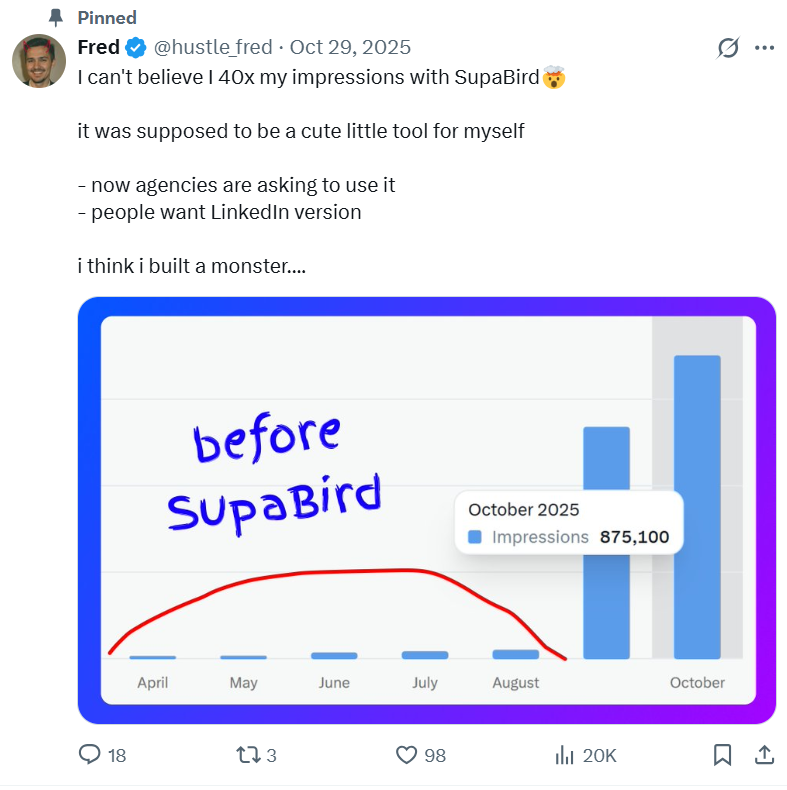Open Fred's profile picture
This screenshot has width=787, height=790.
39,59
